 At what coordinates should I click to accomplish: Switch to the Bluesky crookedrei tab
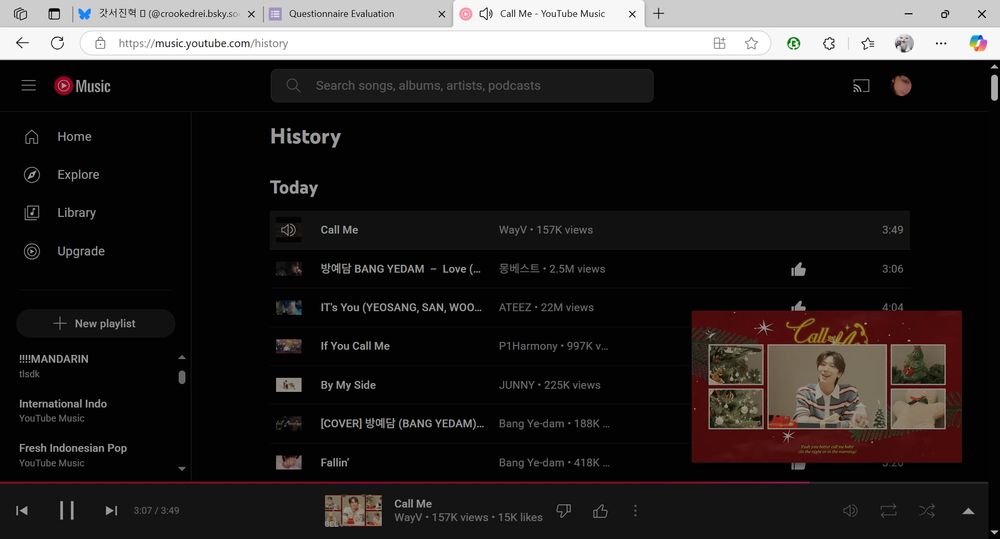tap(168, 13)
